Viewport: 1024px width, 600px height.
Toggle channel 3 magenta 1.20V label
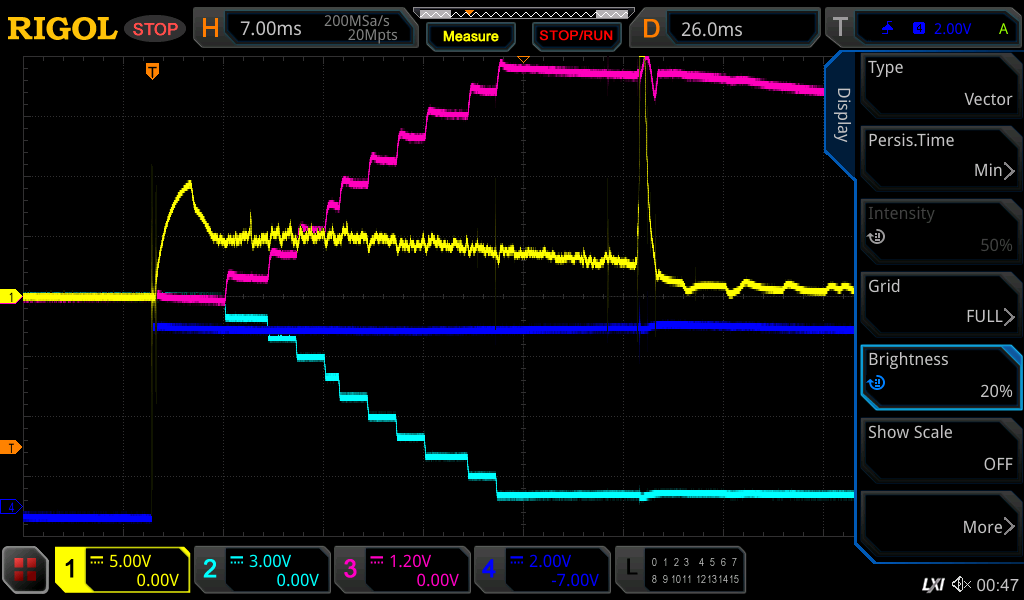(400, 570)
